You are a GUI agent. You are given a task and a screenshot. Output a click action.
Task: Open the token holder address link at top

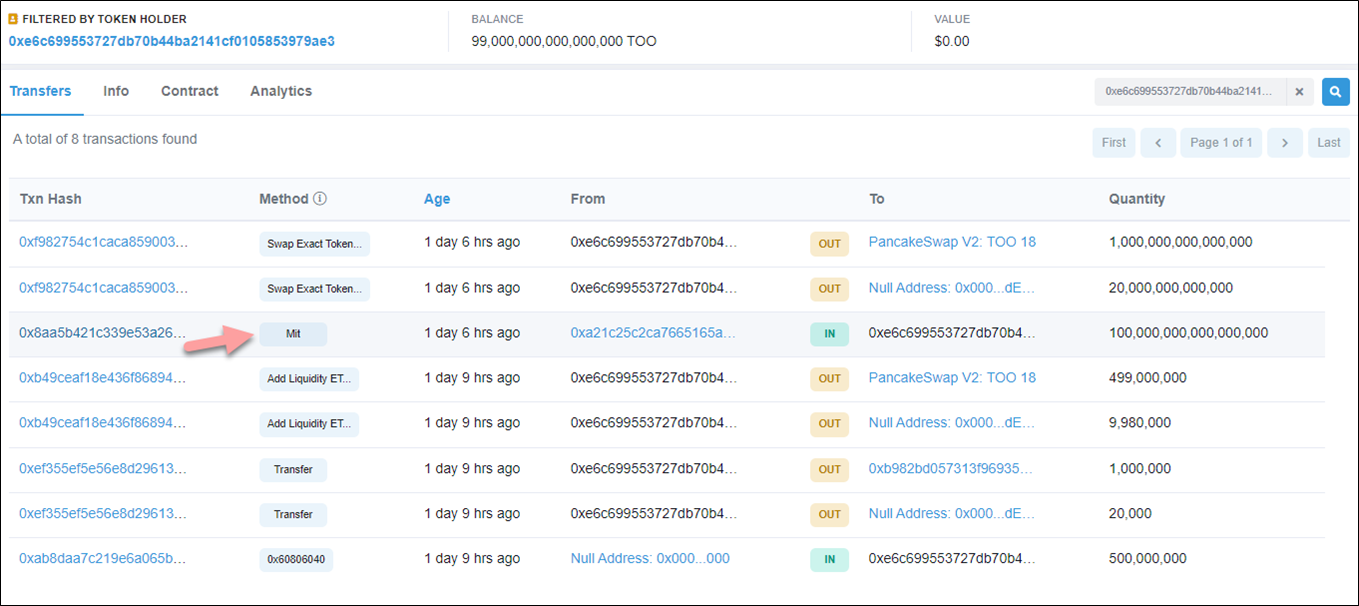tap(172, 41)
